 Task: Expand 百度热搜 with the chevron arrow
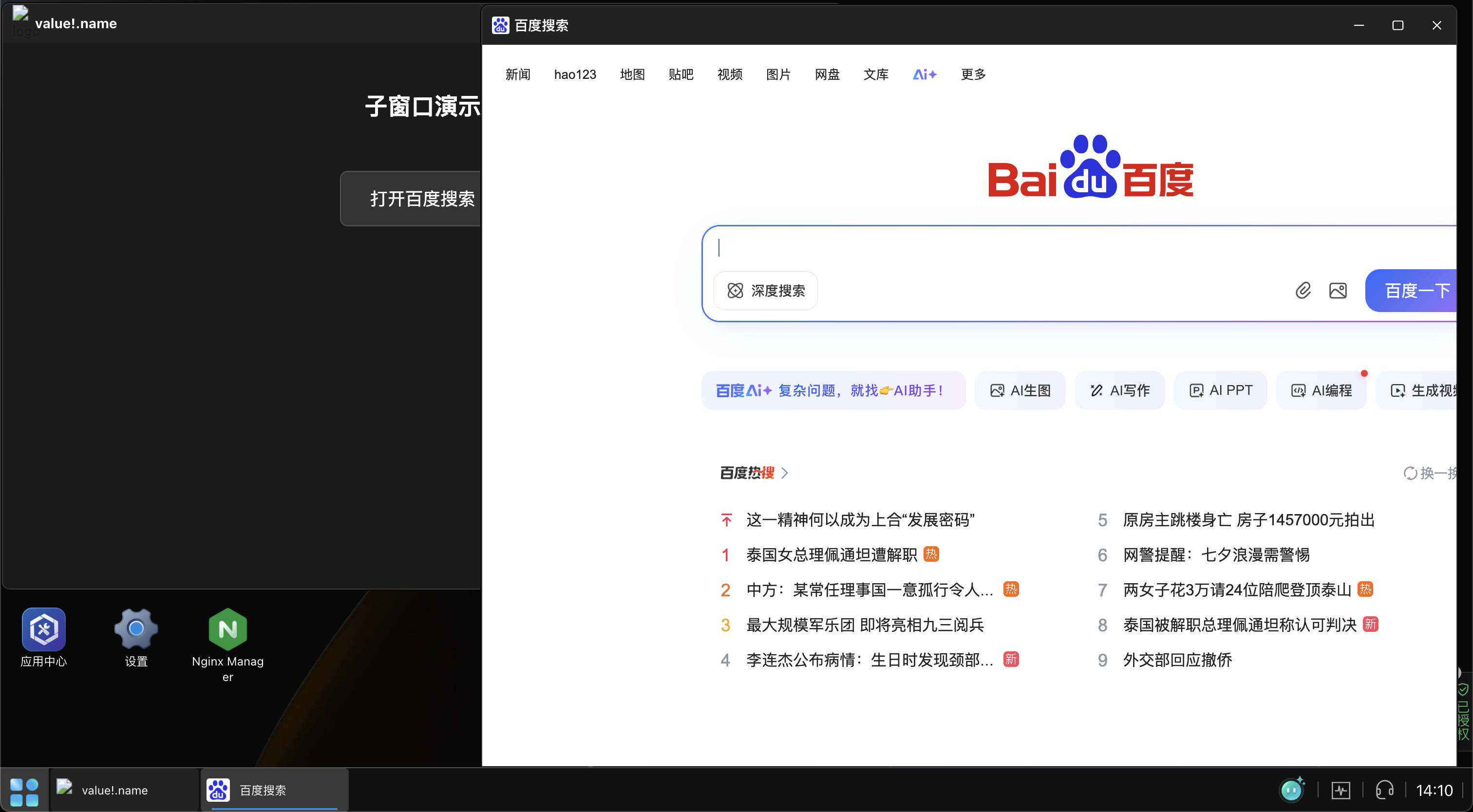tap(785, 473)
